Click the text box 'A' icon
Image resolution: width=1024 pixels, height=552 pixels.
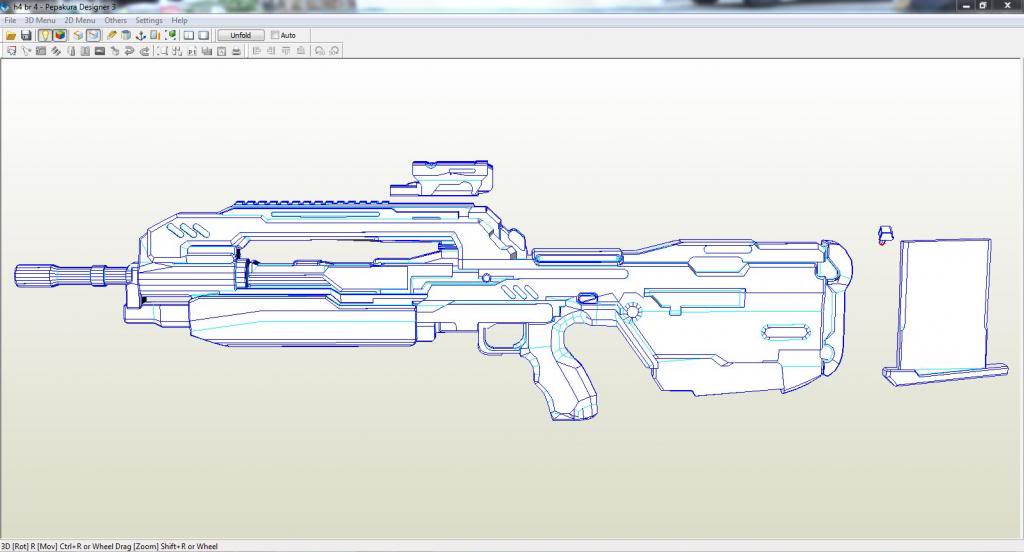click(x=221, y=51)
